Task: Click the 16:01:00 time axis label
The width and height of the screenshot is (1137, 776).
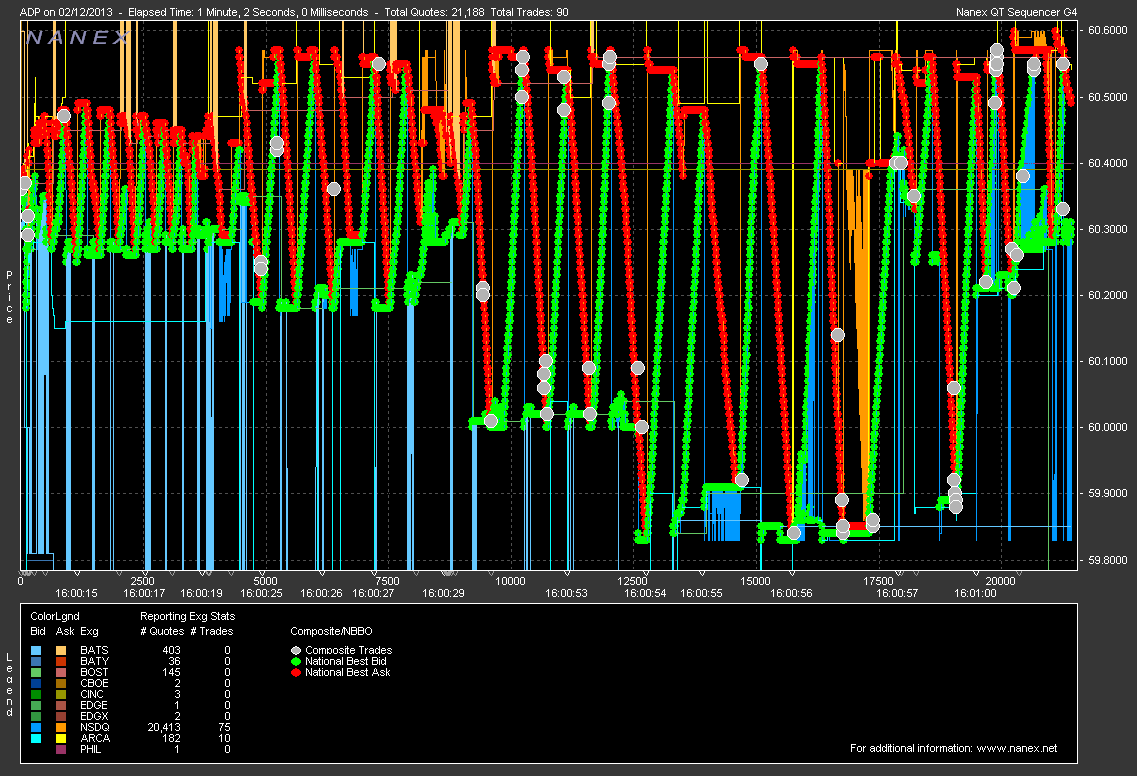Action: [x=975, y=593]
